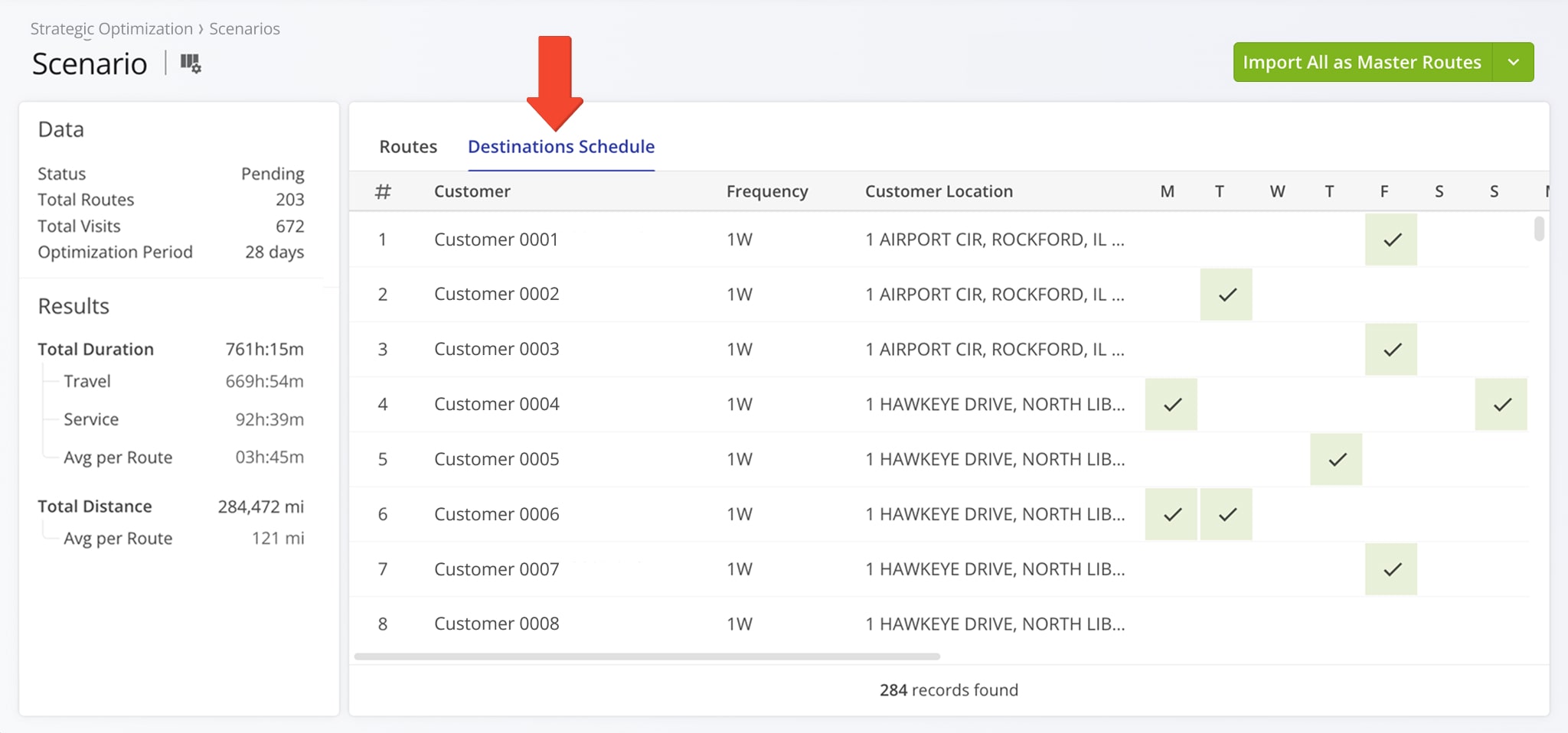Open the Strategic Optimization breadcrumb

(x=112, y=28)
